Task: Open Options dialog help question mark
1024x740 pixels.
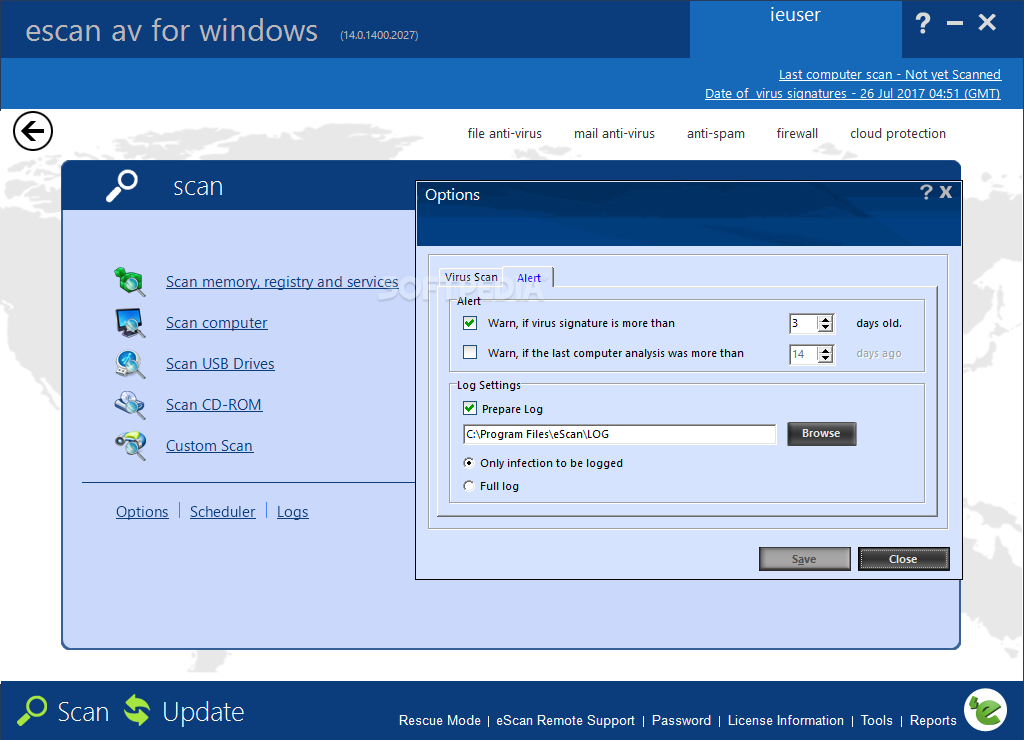Action: 926,192
